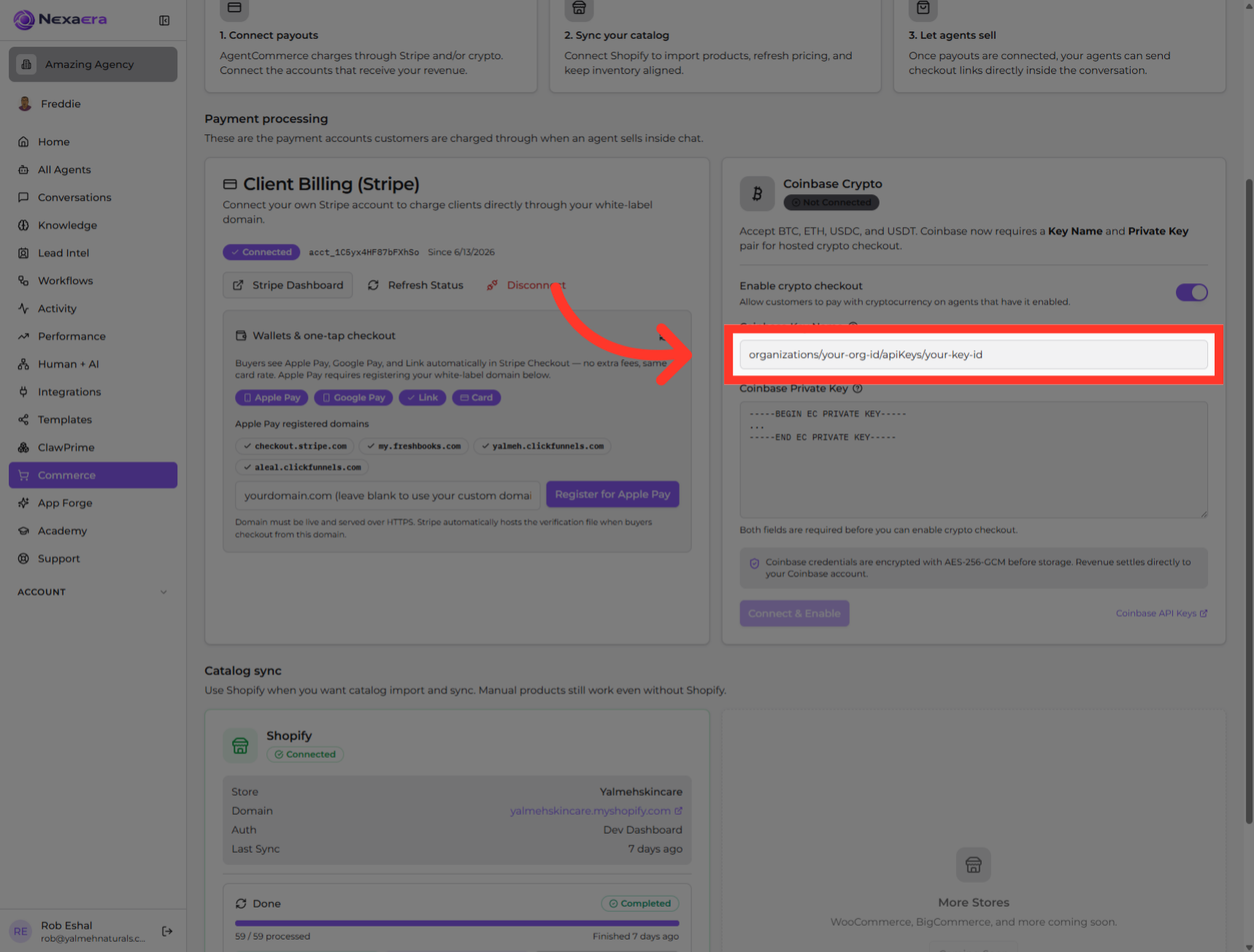Screen dimensions: 1254x952
Task: Navigate to Conversations
Action: click(93, 197)
